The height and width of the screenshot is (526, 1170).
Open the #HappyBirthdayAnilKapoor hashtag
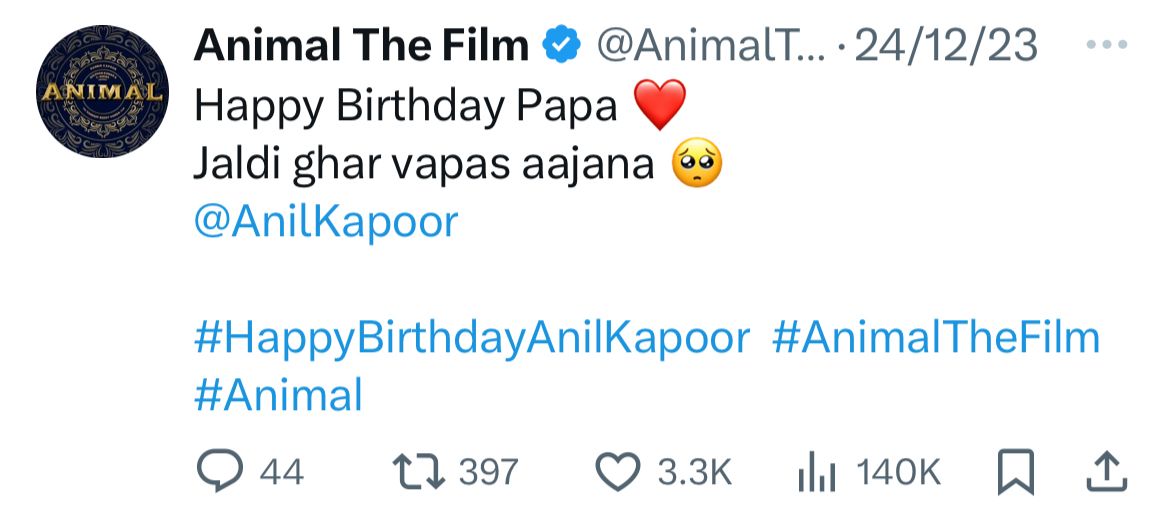coord(471,337)
